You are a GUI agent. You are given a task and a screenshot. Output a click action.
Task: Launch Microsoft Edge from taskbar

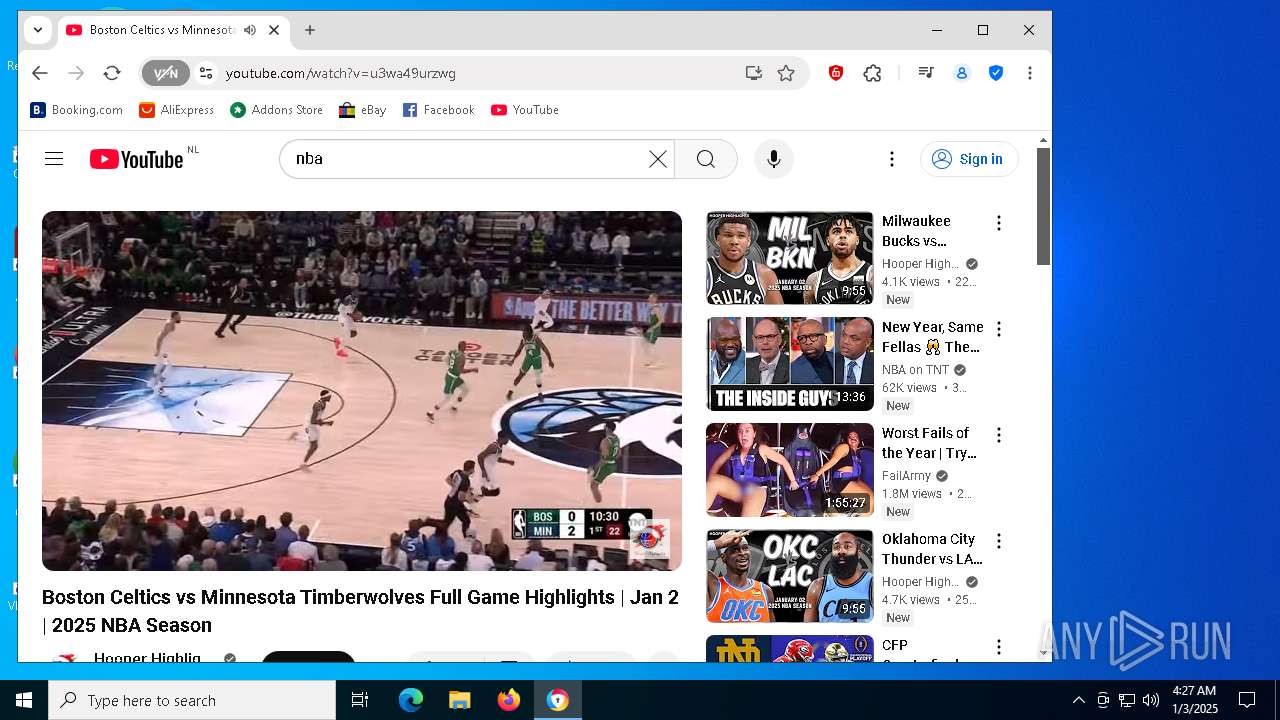tap(410, 700)
